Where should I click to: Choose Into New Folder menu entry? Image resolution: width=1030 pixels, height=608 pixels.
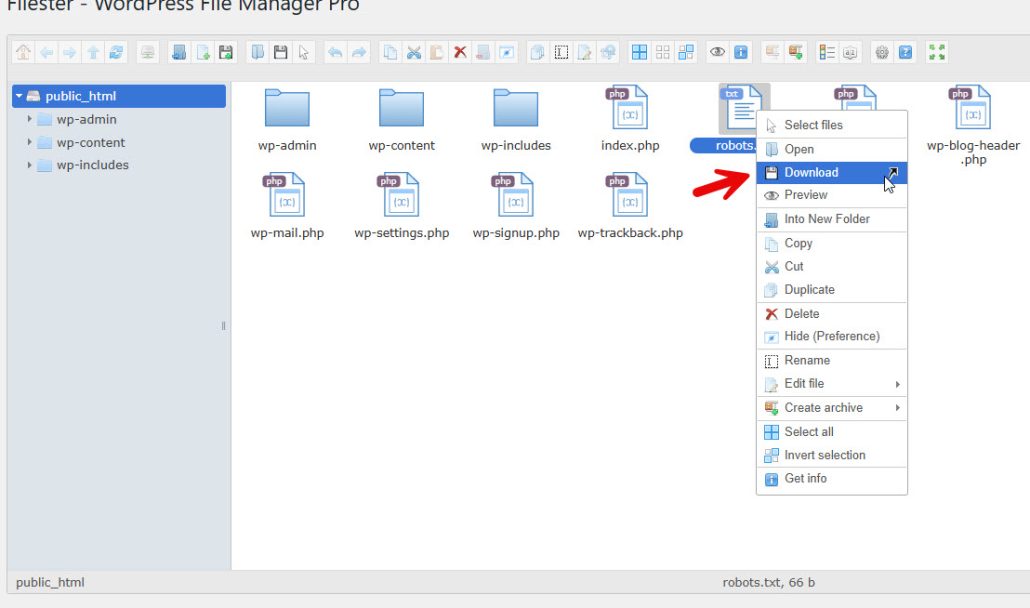(x=832, y=219)
